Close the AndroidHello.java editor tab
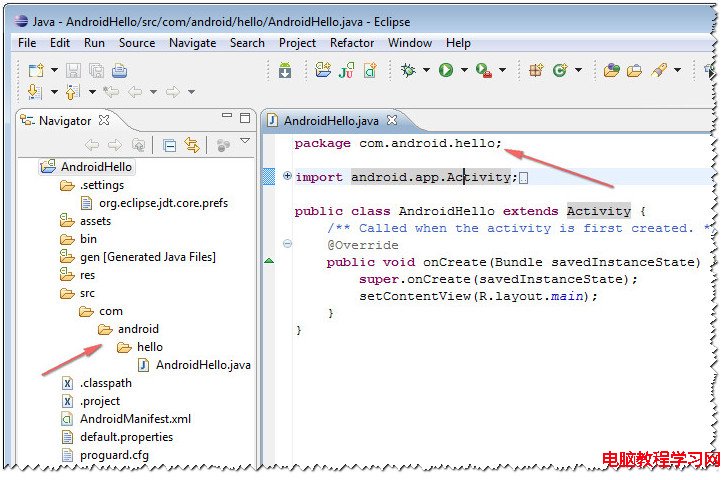Screen dimensions: 727x480 (392, 120)
